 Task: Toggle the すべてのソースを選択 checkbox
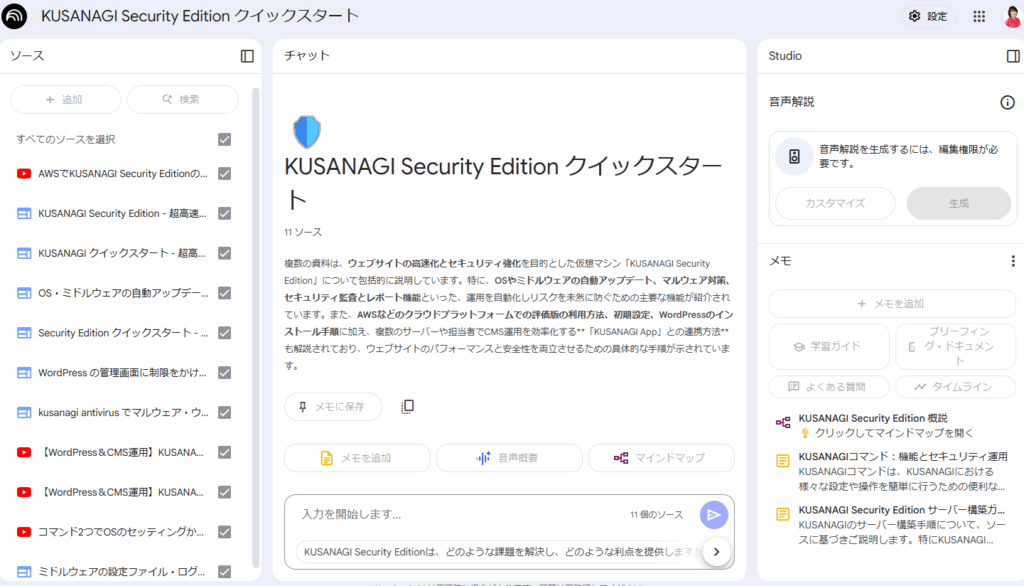click(225, 140)
